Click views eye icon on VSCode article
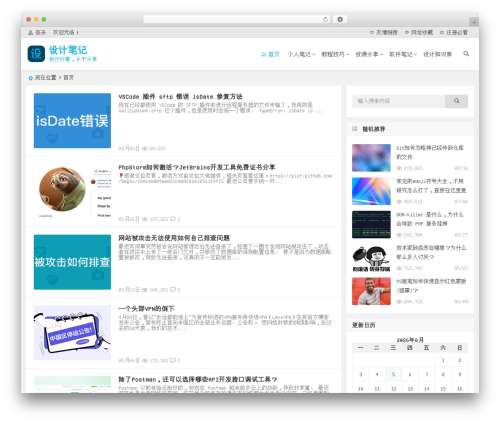Viewport: 500px width, 423px height. tap(145, 148)
